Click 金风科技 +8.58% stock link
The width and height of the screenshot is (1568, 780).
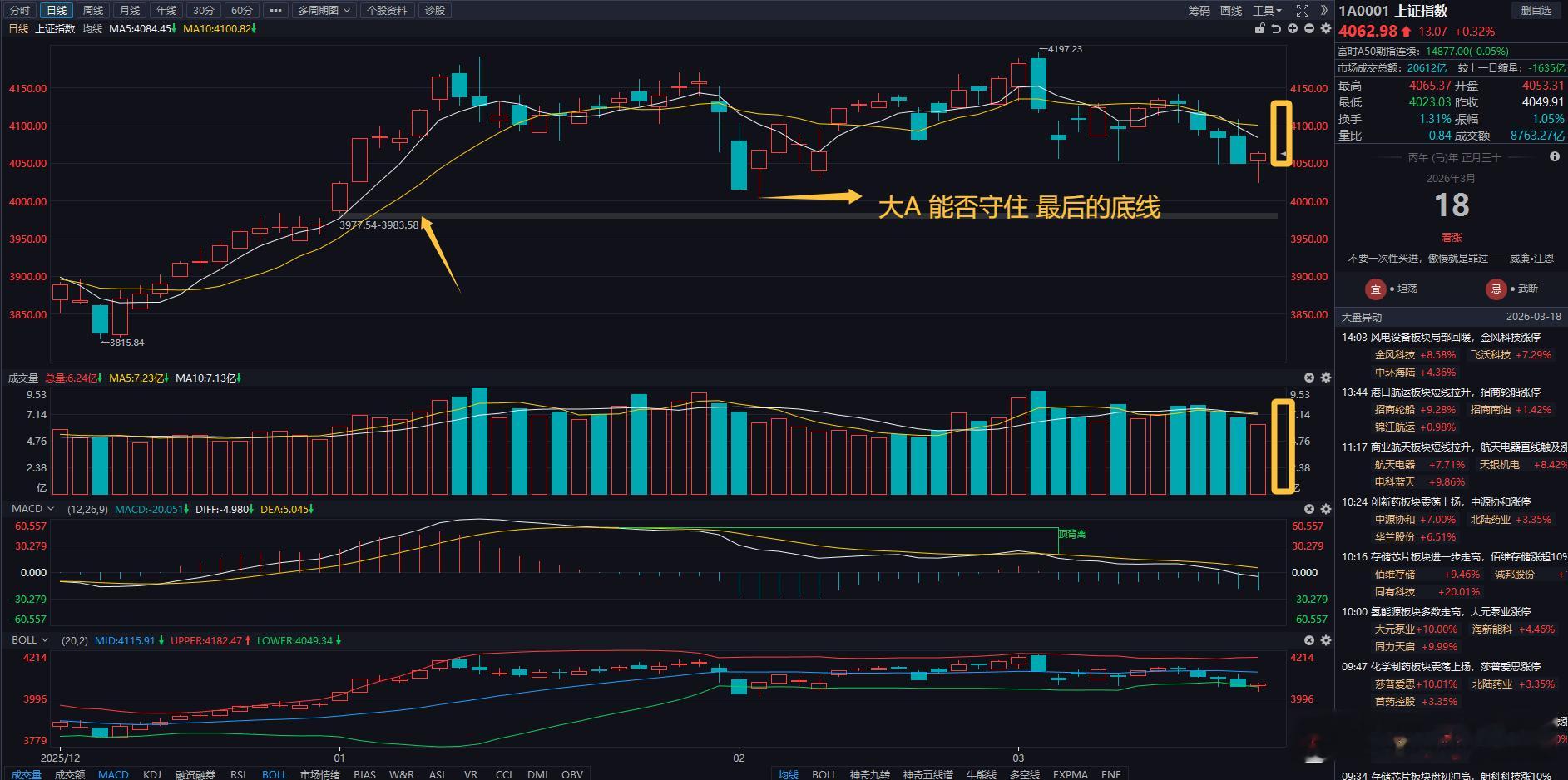pyautogui.click(x=1415, y=354)
